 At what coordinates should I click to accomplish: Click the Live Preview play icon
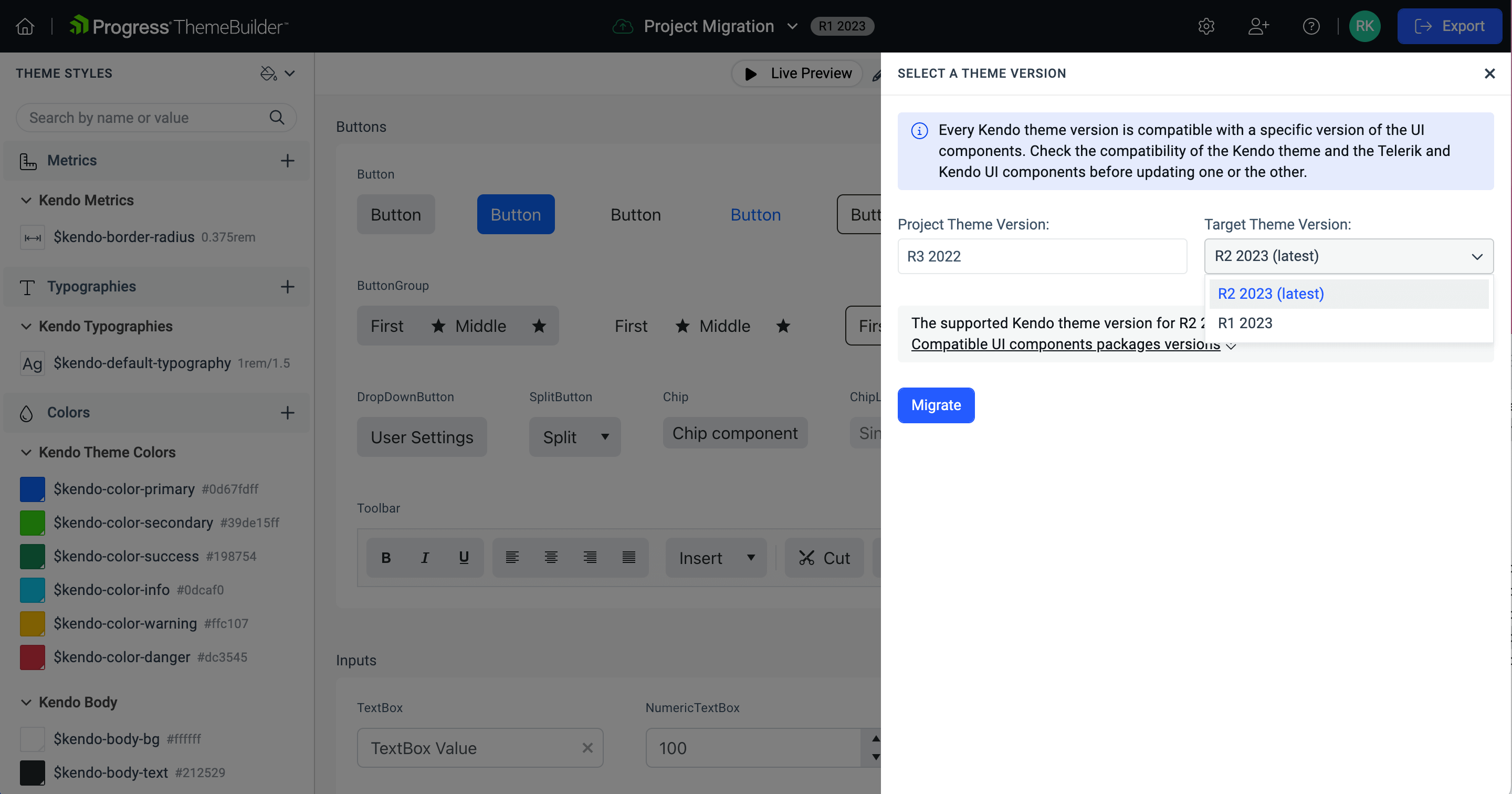tap(750, 73)
